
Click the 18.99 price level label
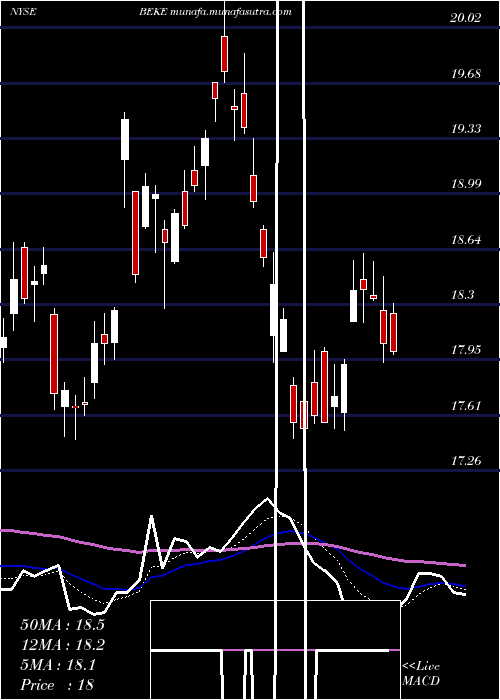coord(466,183)
